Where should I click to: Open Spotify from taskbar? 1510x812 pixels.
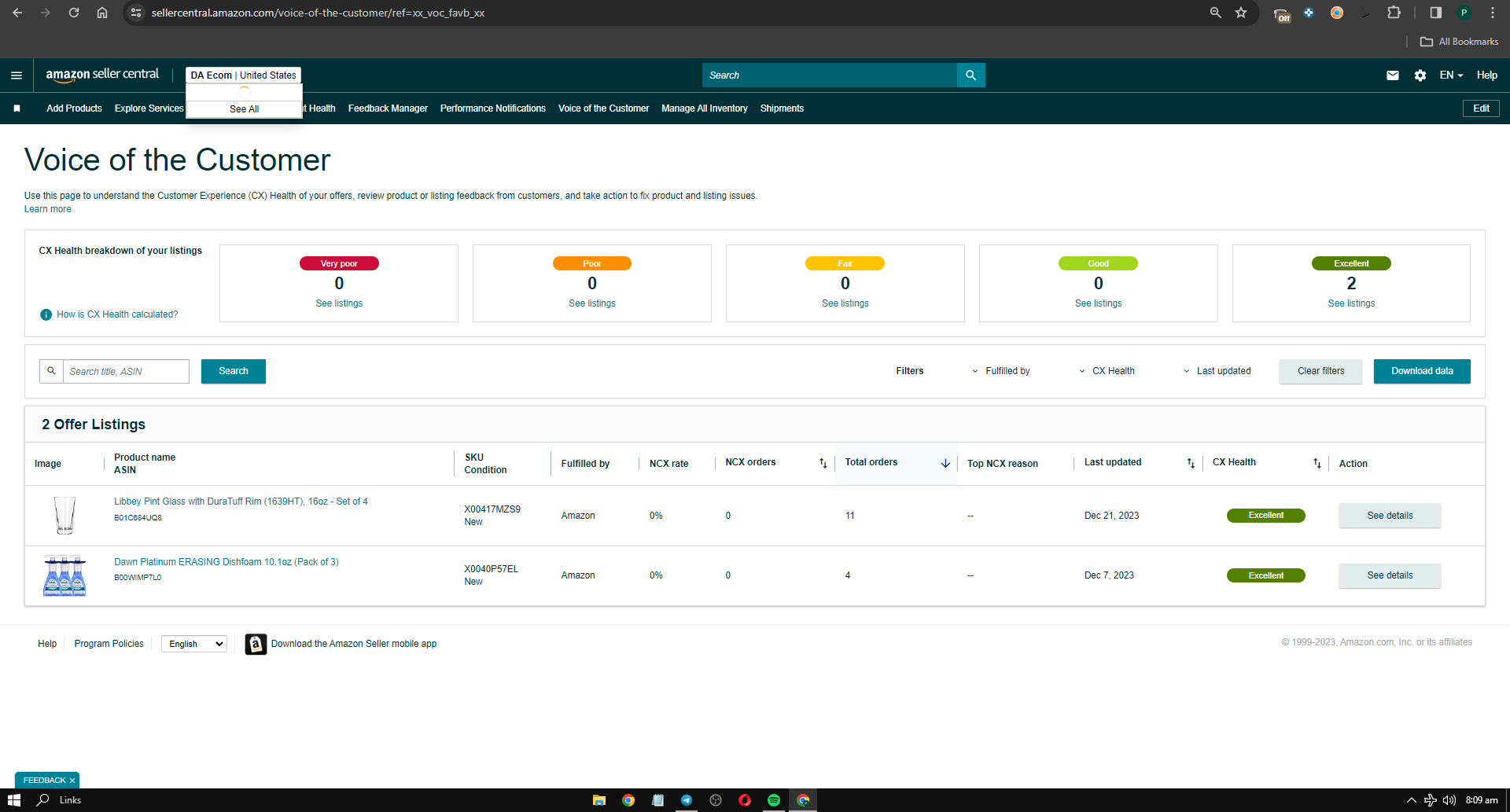pyautogui.click(x=774, y=800)
